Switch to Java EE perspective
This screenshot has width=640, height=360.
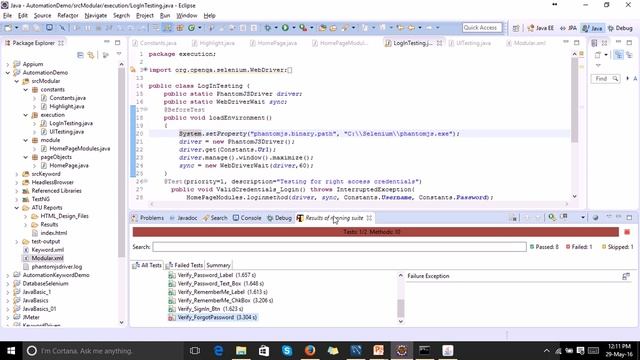pos(540,28)
